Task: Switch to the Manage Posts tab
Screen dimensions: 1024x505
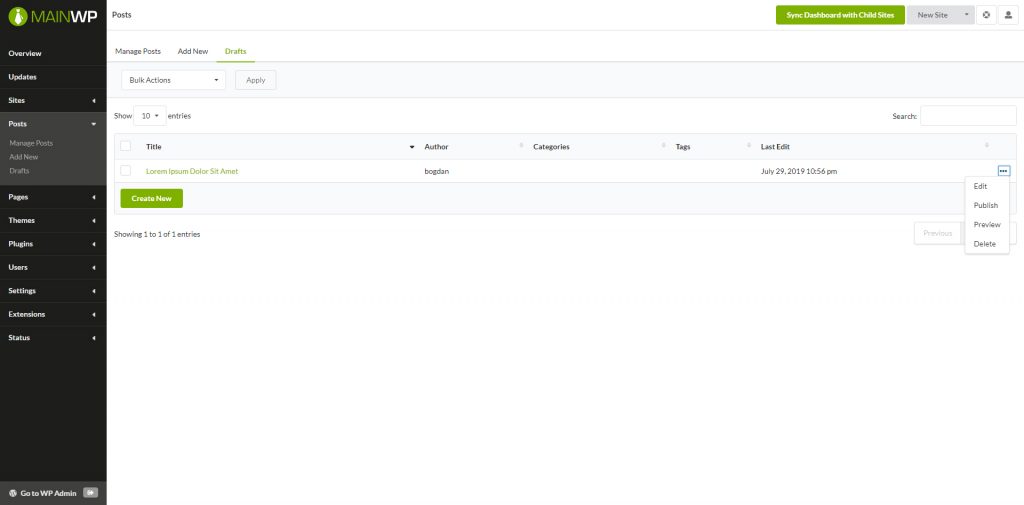Action: [x=140, y=50]
